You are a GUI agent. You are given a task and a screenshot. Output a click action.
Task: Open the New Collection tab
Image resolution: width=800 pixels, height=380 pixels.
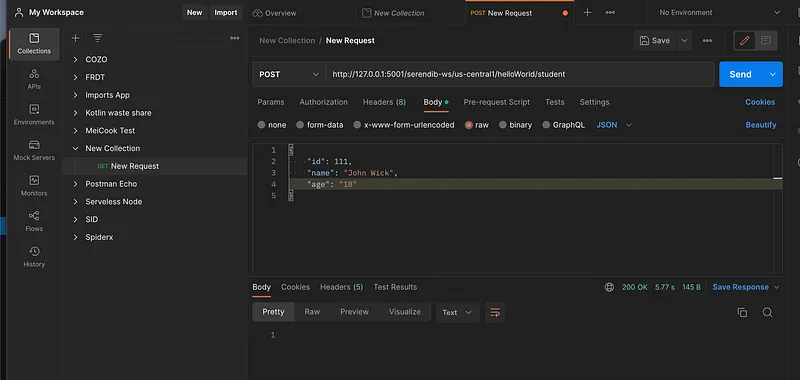[393, 13]
